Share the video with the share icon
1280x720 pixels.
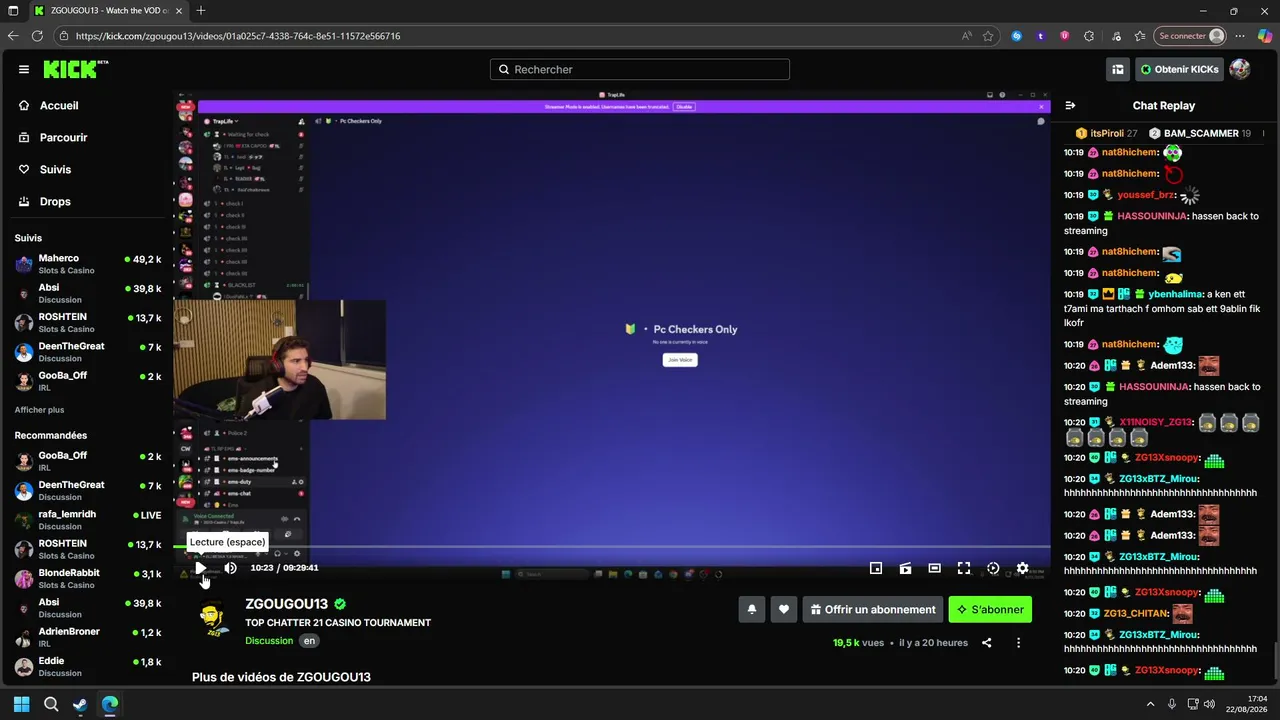pos(986,643)
